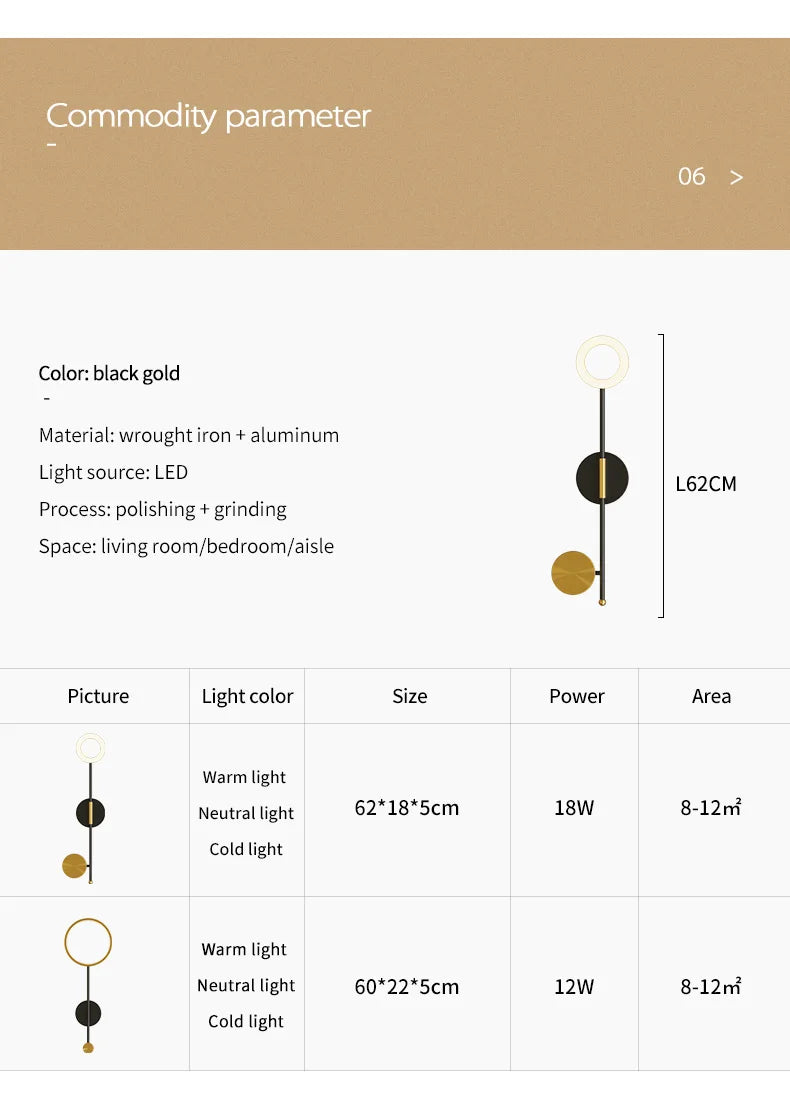Click the Commodity parameter heading
Screen dimensions: 790x1112
coord(208,116)
